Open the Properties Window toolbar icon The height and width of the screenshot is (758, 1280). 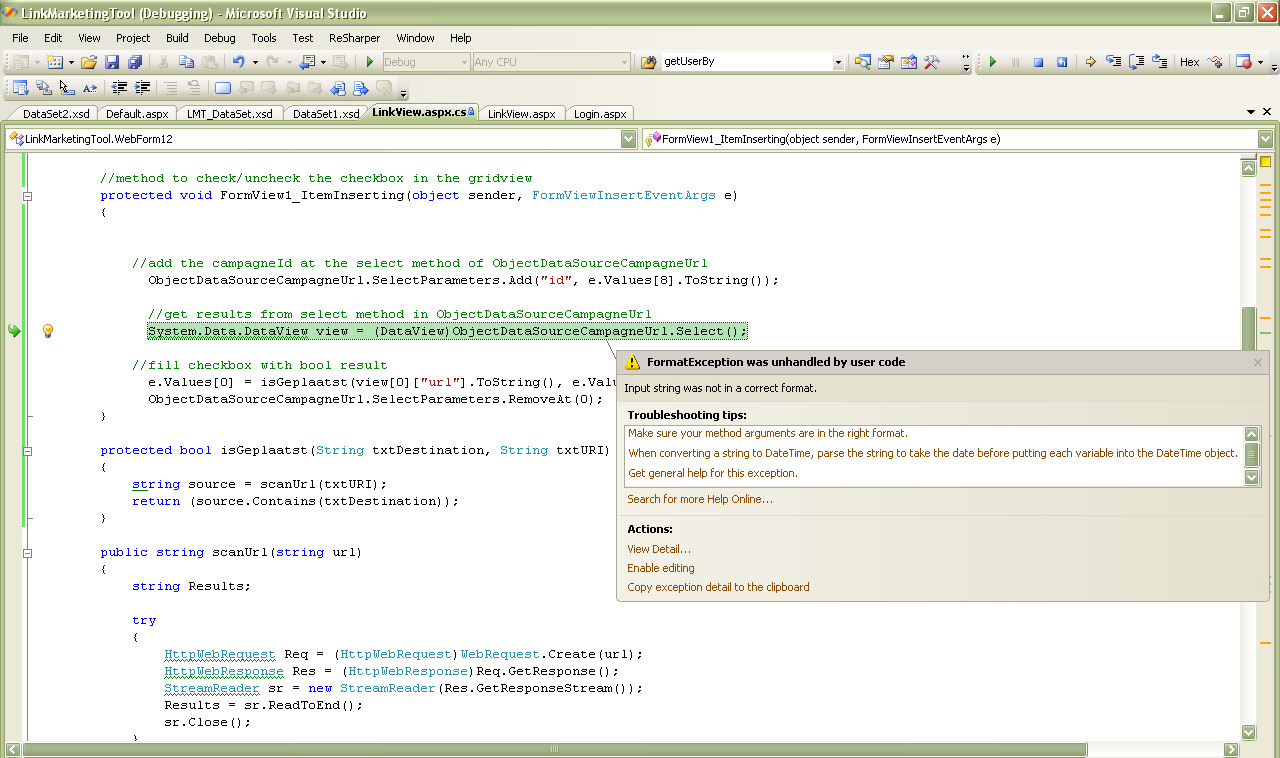(886, 62)
